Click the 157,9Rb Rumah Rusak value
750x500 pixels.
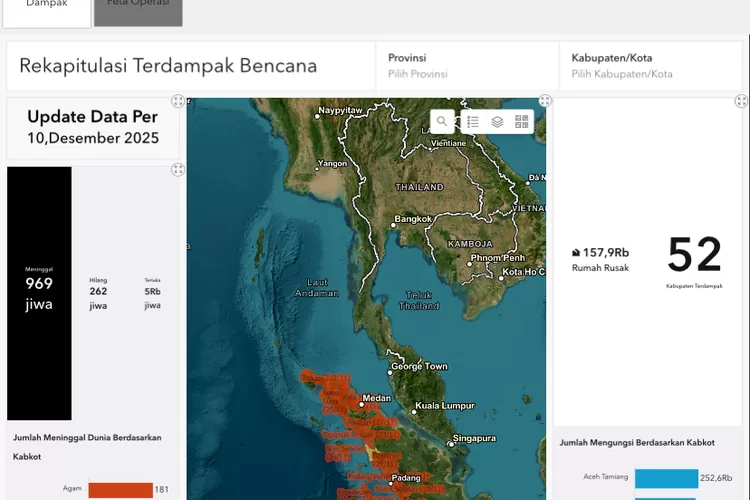point(606,253)
